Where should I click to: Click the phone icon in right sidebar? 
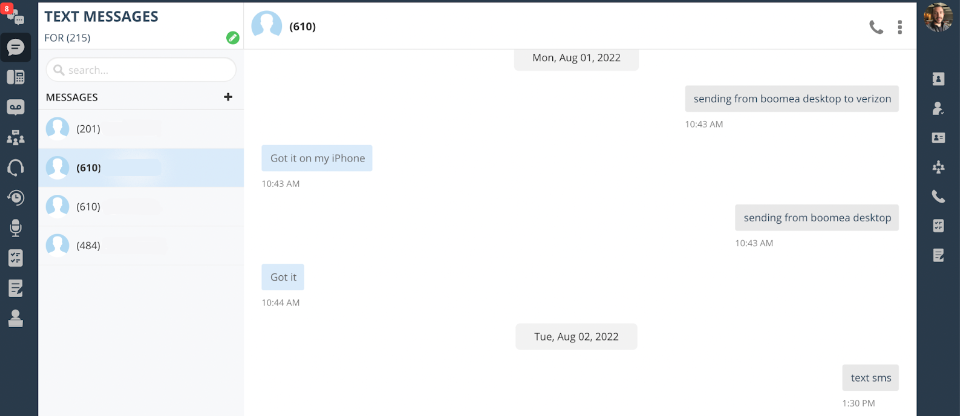coord(938,197)
